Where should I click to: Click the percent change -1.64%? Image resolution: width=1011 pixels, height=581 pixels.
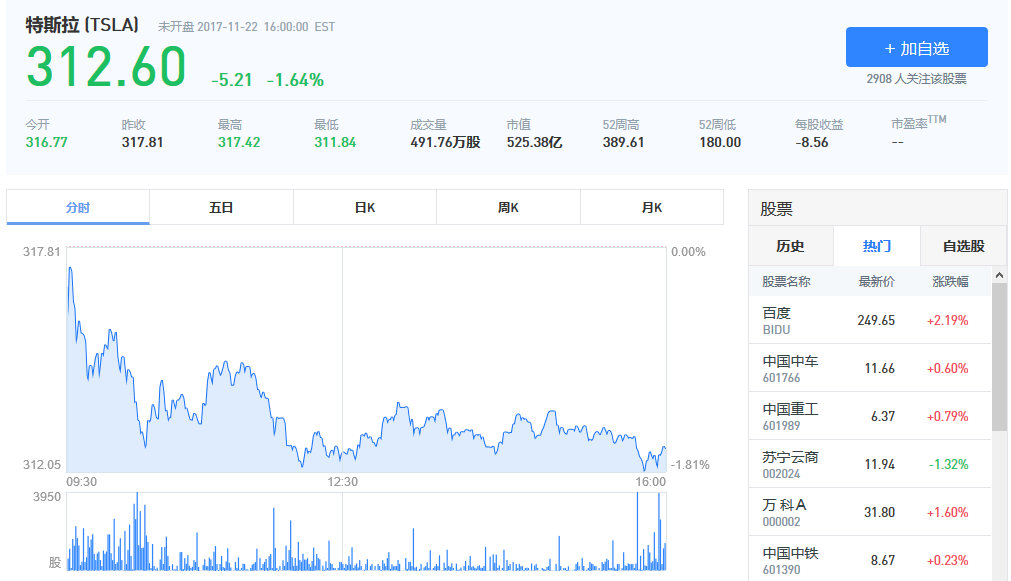tap(295, 80)
